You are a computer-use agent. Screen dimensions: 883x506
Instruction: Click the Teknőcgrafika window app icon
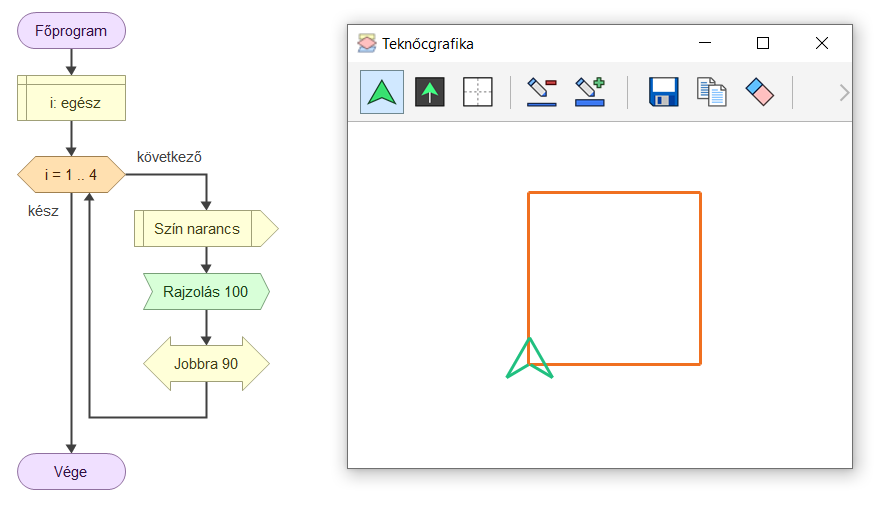367,44
